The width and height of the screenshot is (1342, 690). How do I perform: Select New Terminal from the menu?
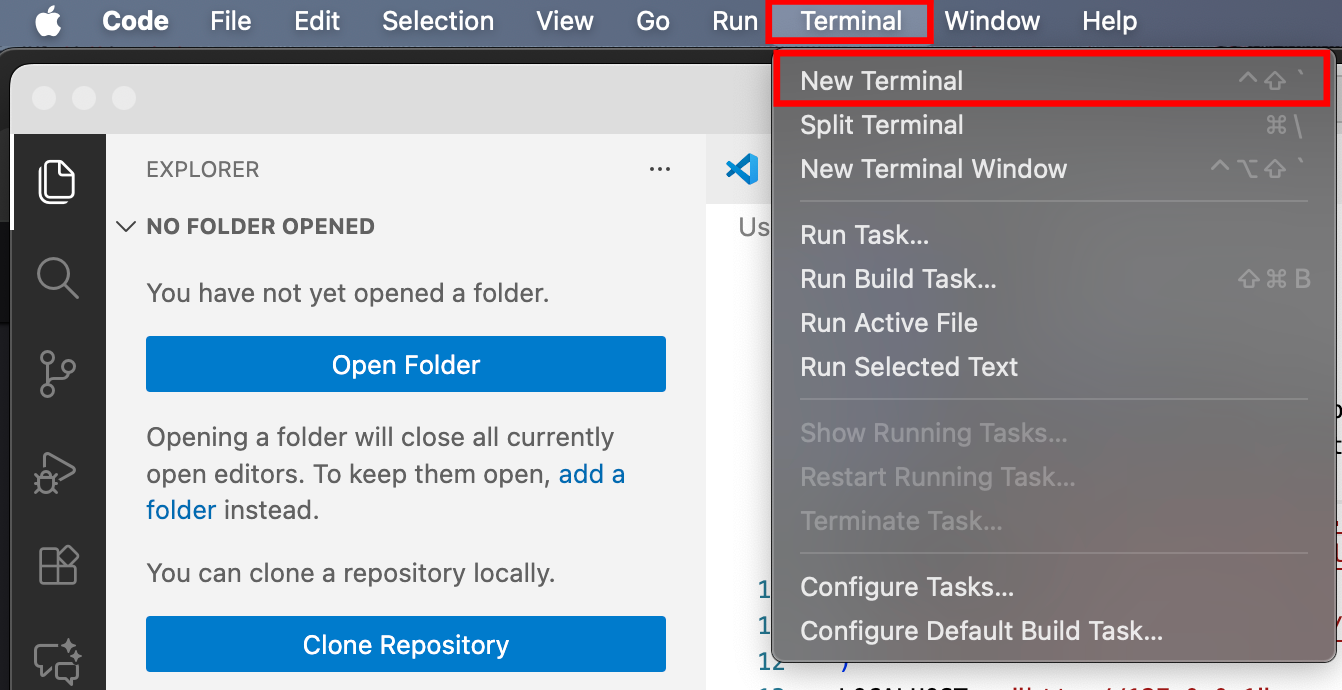[882, 80]
